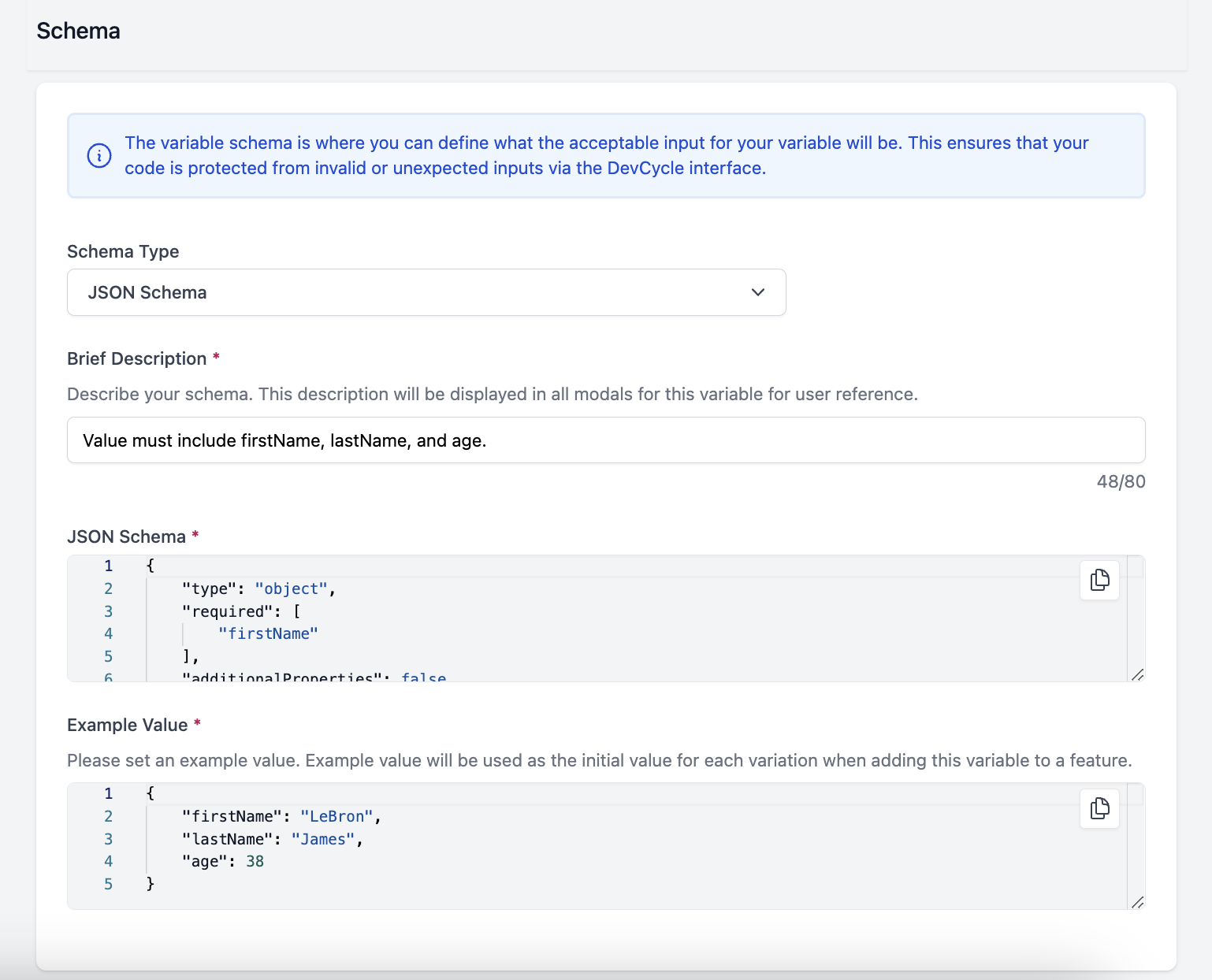Click the resize handle of the Example Value editor
1212x980 pixels.
point(1138,902)
